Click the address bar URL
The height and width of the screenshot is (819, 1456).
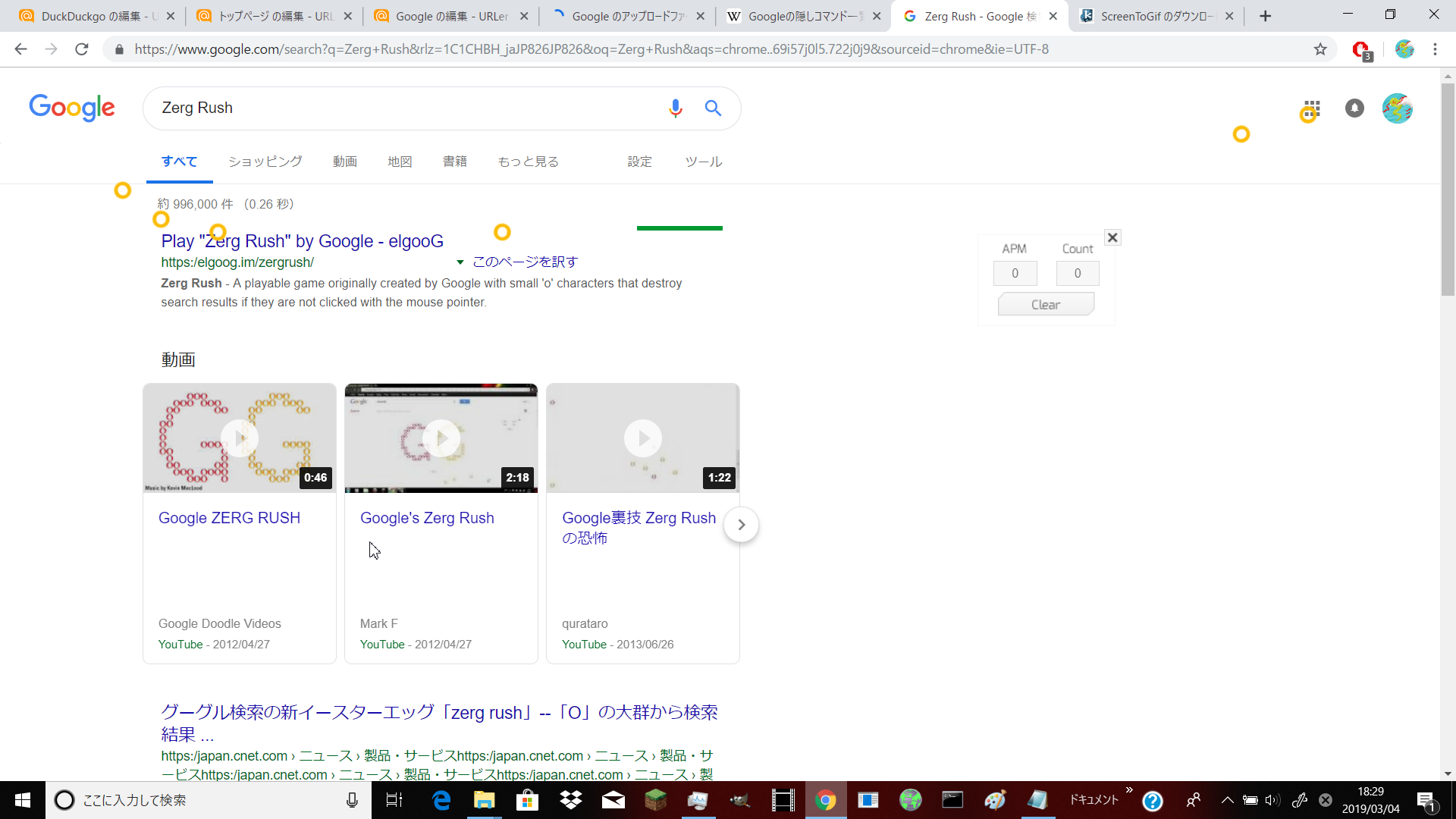click(x=591, y=49)
